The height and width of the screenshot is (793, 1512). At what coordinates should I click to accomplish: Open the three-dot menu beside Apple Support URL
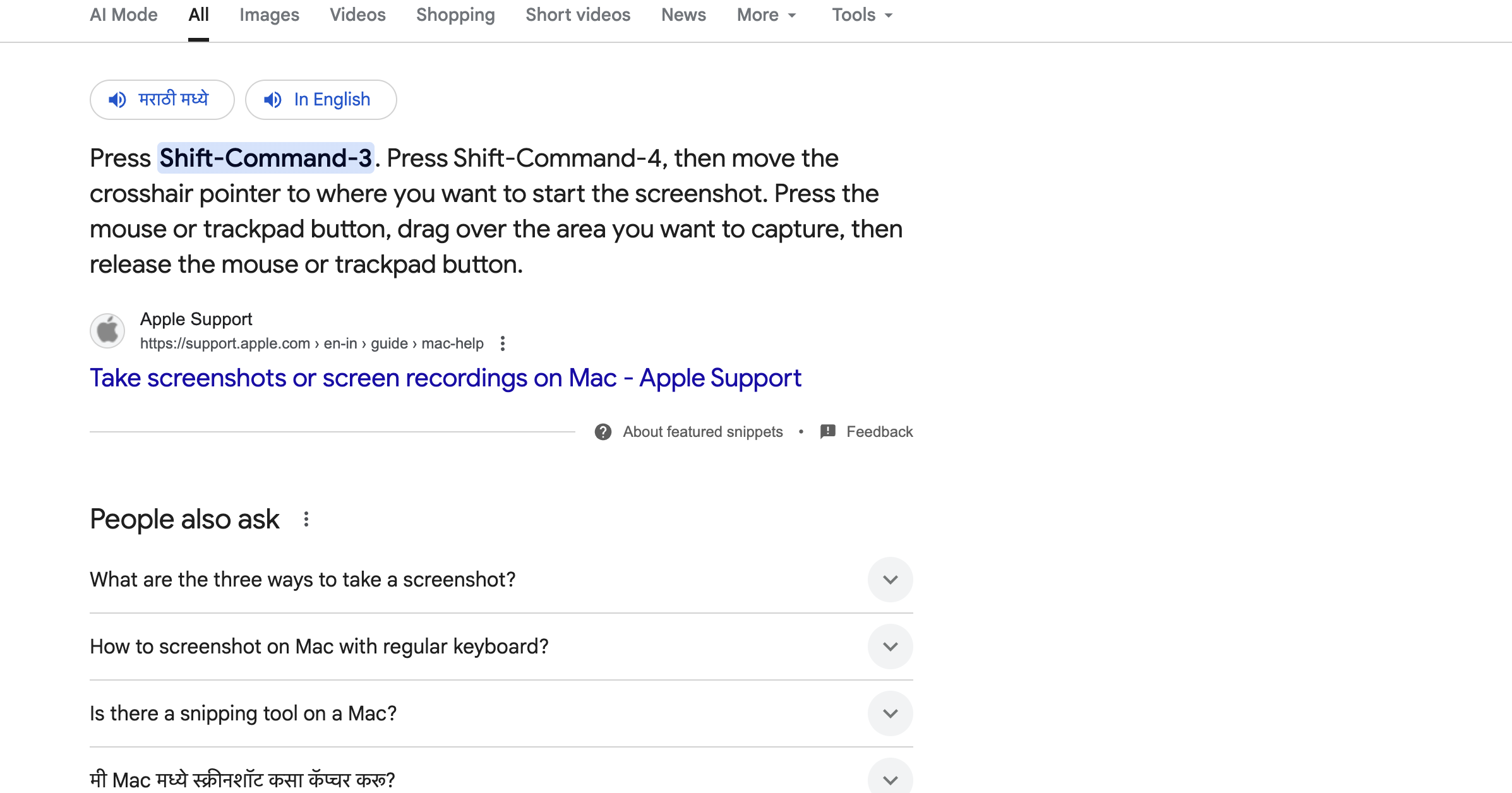[503, 343]
